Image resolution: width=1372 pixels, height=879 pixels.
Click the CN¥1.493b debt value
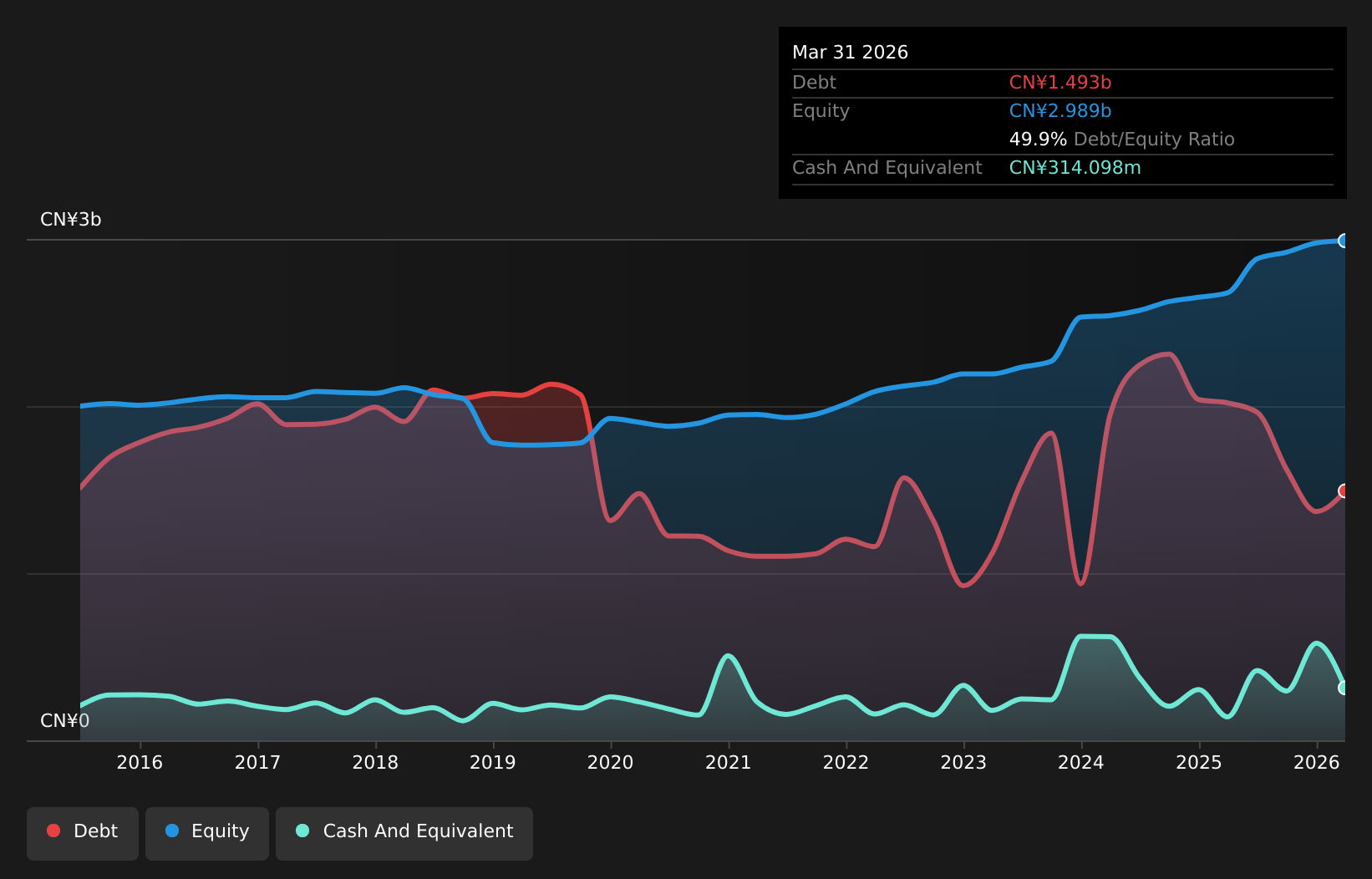(1060, 83)
